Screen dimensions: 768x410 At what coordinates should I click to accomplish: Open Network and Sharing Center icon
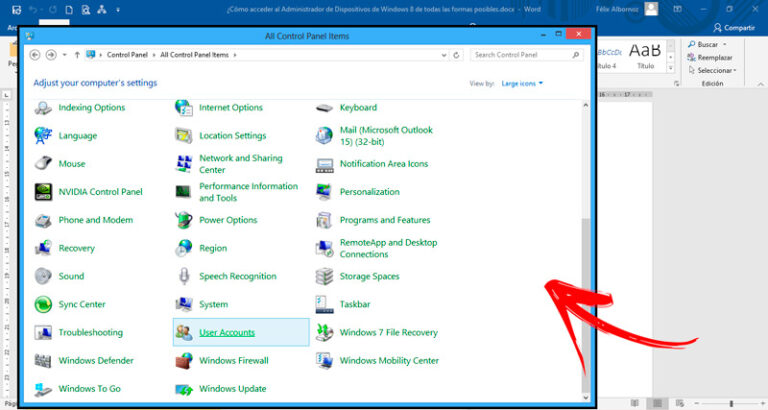point(184,164)
